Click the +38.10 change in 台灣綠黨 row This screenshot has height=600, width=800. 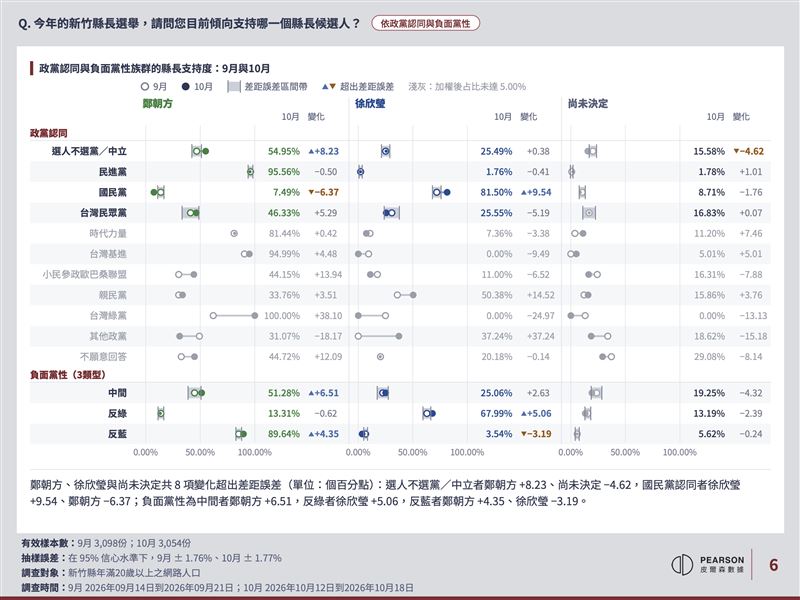pos(328,316)
